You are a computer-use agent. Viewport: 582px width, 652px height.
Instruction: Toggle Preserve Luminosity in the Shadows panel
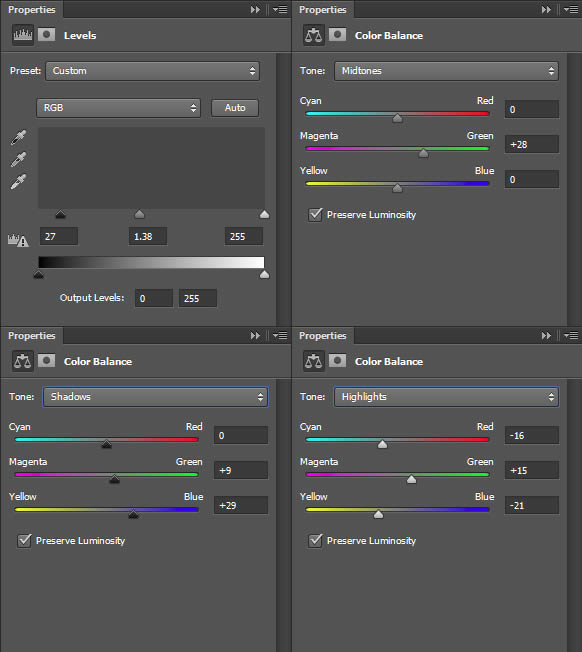(x=24, y=541)
